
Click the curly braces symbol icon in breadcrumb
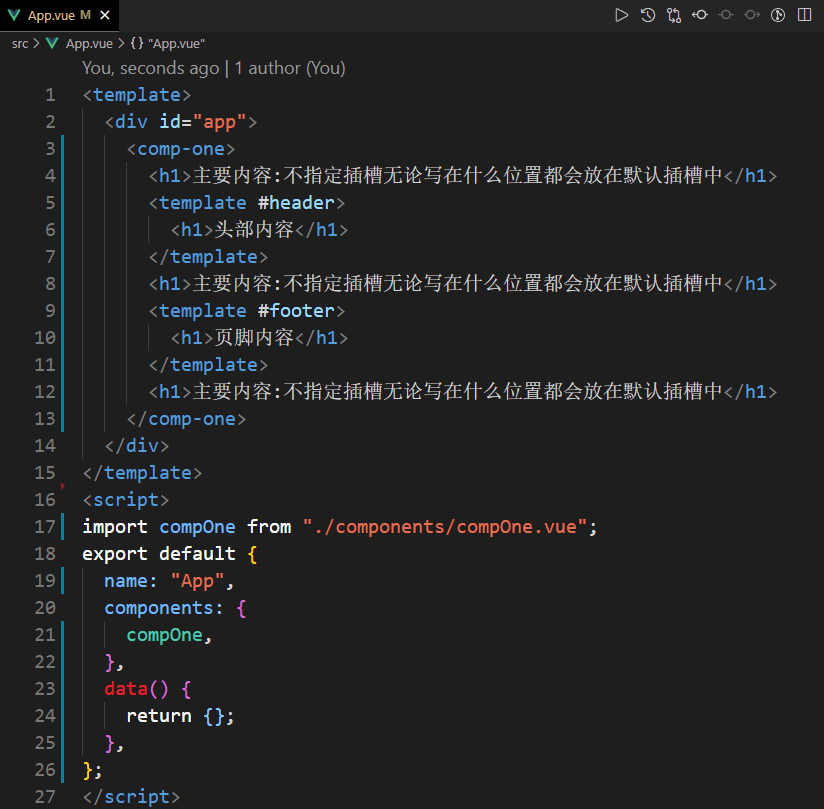coord(137,43)
